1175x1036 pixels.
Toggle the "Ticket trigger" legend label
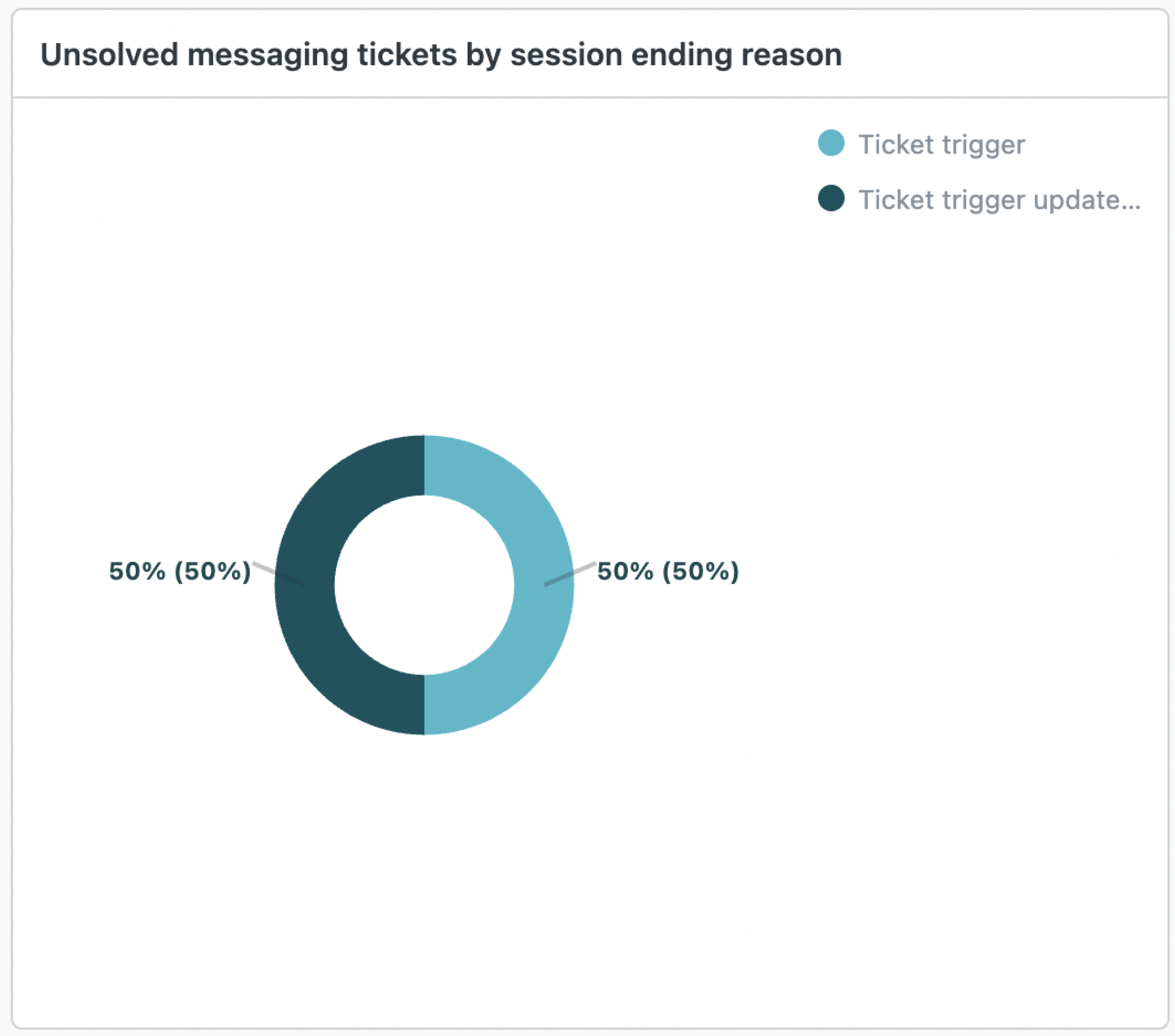point(941,144)
